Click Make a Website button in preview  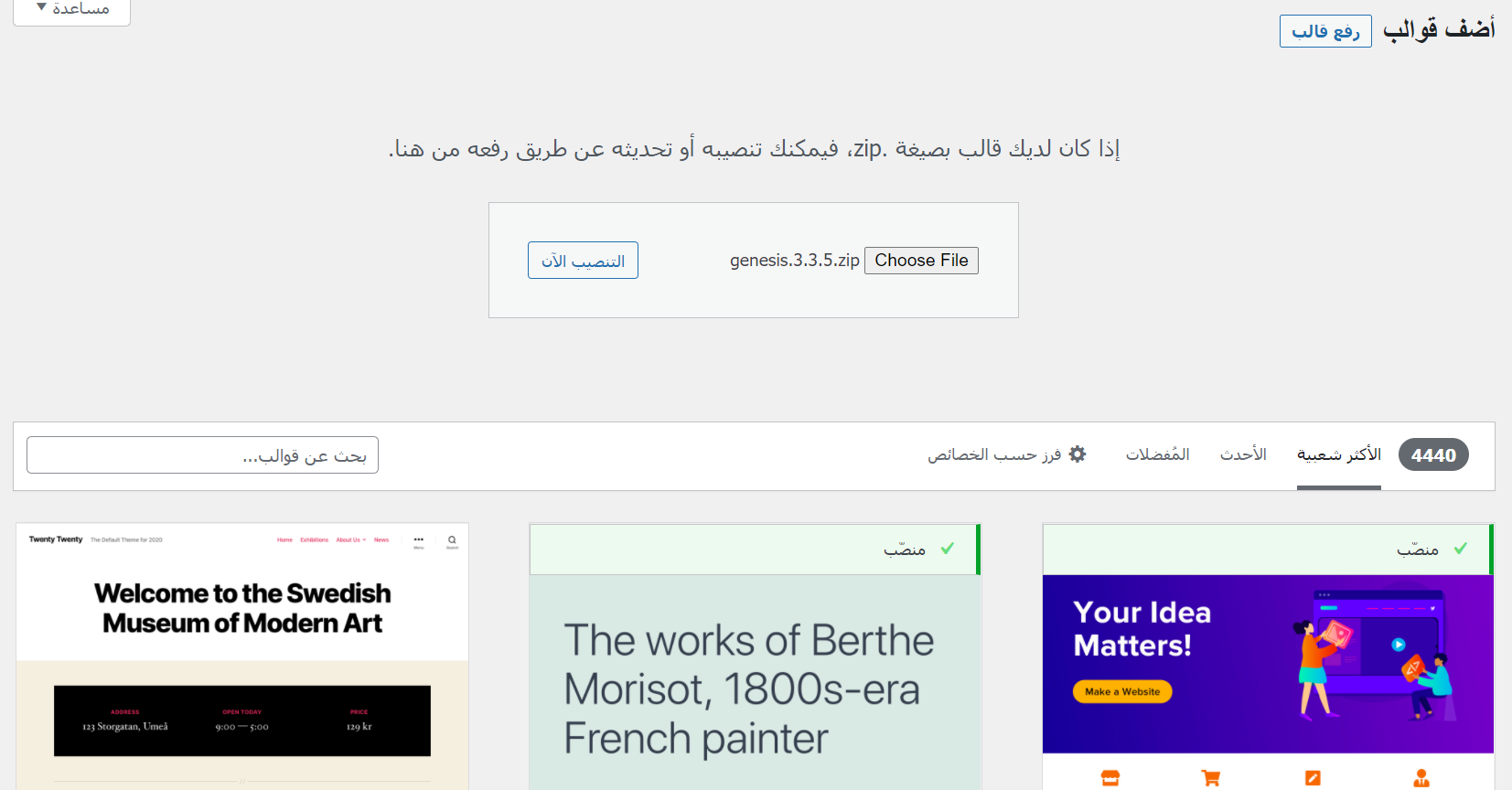1122,692
